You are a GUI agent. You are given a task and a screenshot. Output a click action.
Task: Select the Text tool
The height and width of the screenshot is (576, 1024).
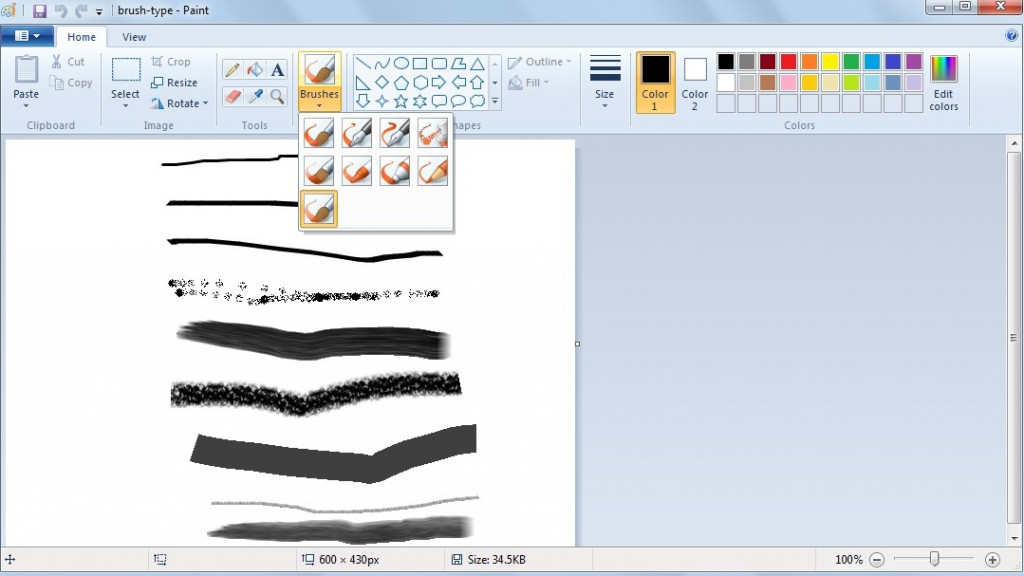tap(276, 68)
